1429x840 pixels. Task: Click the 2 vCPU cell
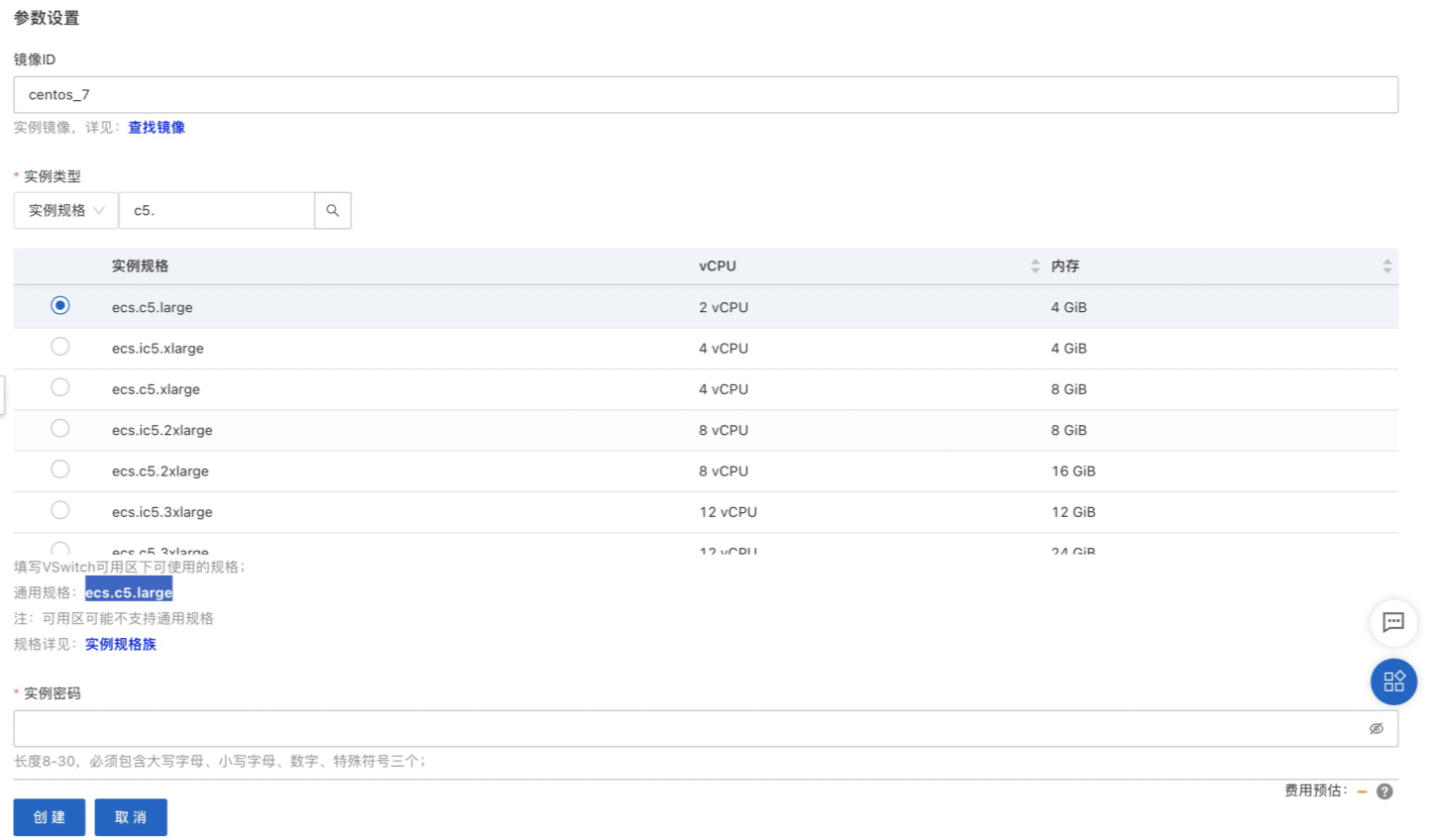pos(723,307)
